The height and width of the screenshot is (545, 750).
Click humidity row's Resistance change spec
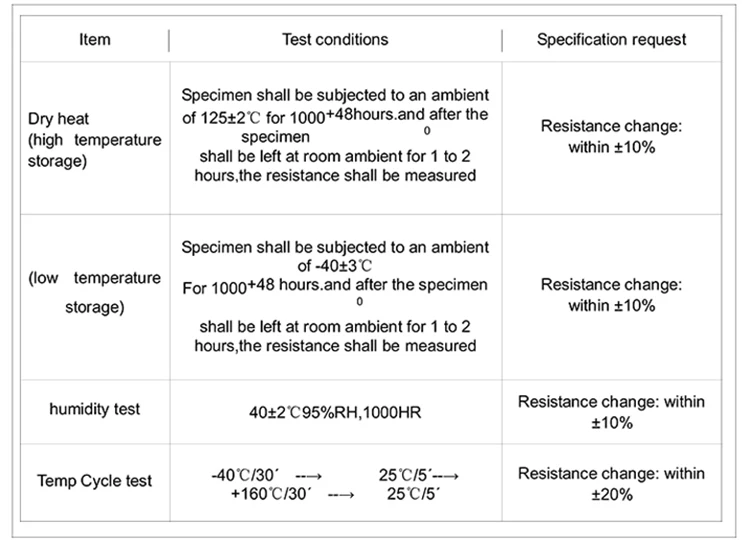coord(611,411)
